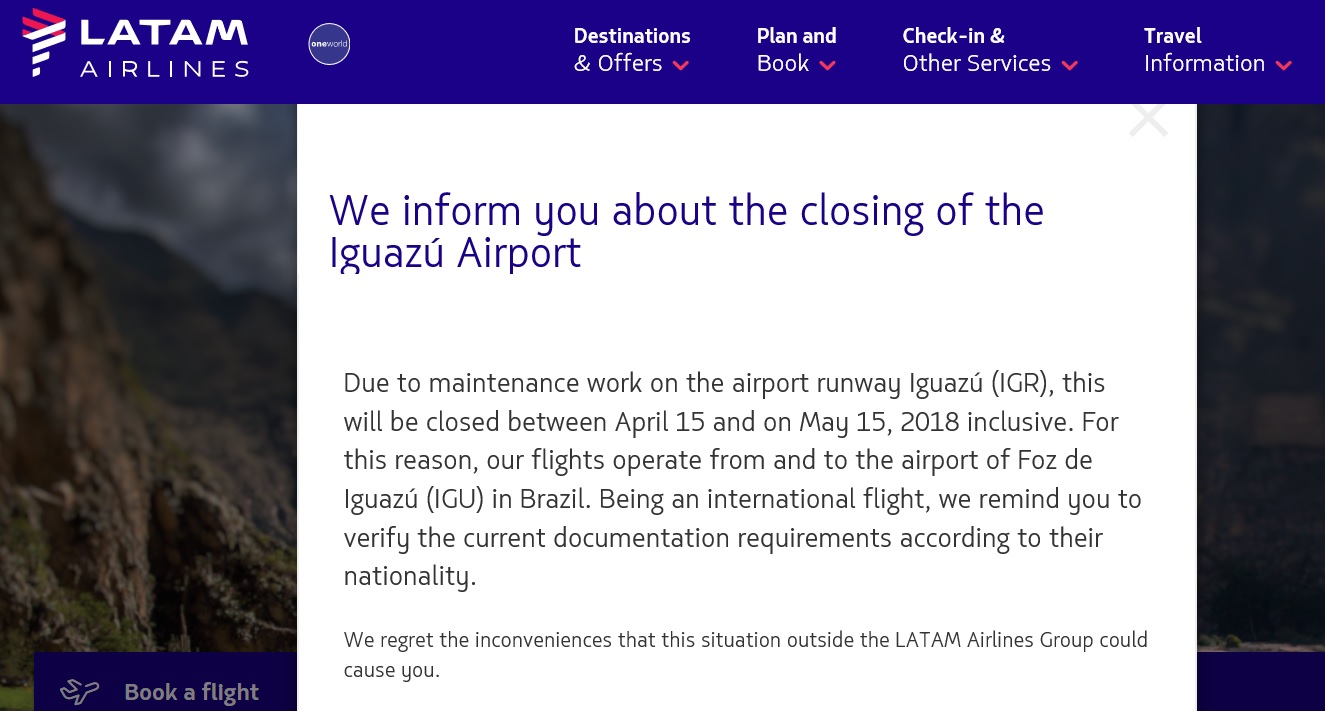This screenshot has width=1325, height=724.
Task: Expand the chevron beside Destinations & Offers
Action: point(681,66)
